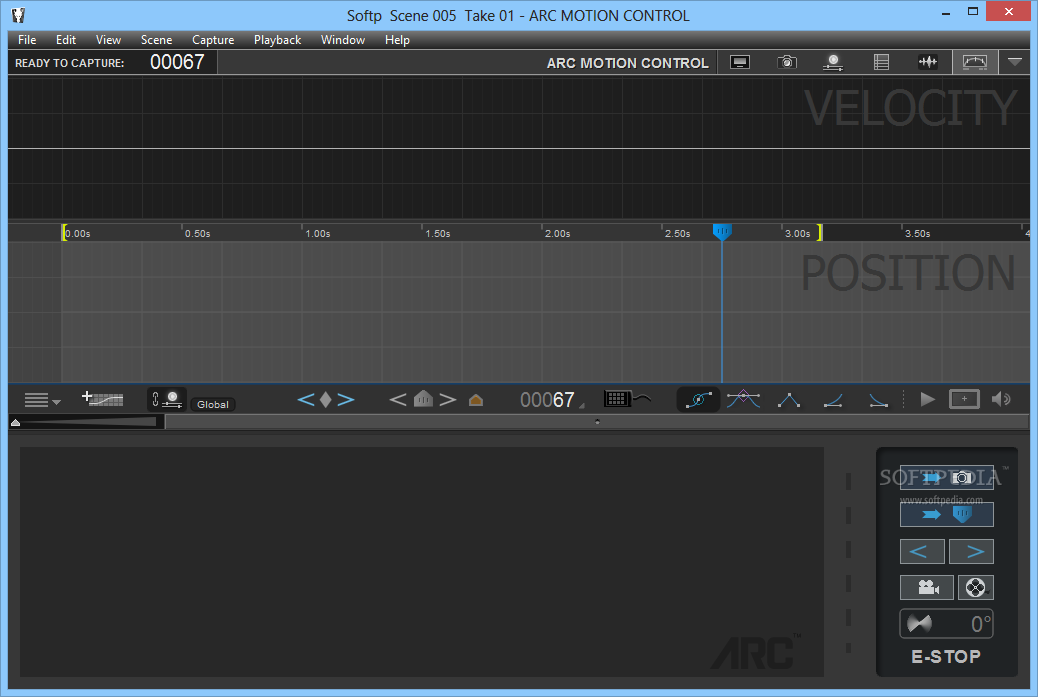This screenshot has height=697, width=1038.
Task: Click the horizontal timeline scrollbar
Action: (x=596, y=422)
